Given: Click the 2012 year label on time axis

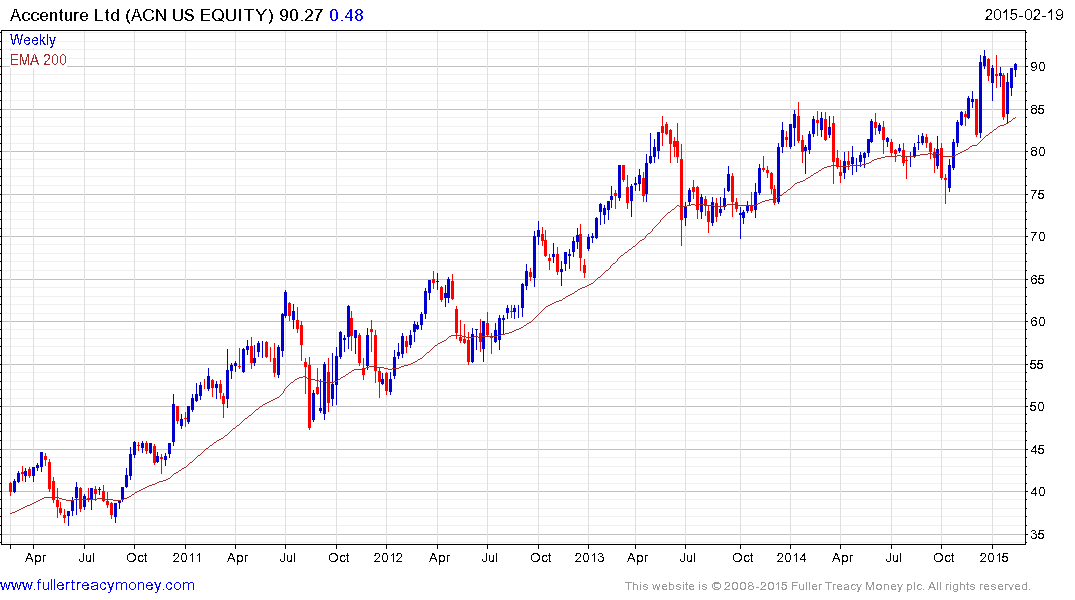Looking at the screenshot, I should pyautogui.click(x=388, y=557).
